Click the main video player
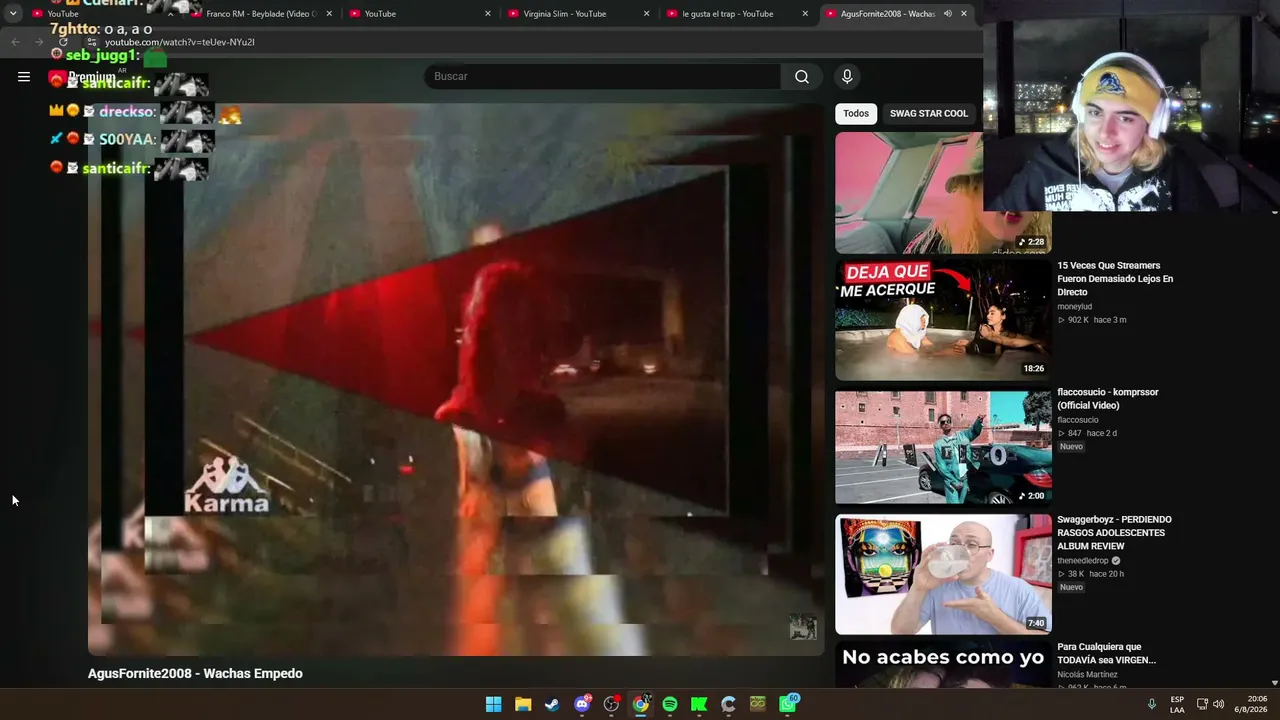 456,378
